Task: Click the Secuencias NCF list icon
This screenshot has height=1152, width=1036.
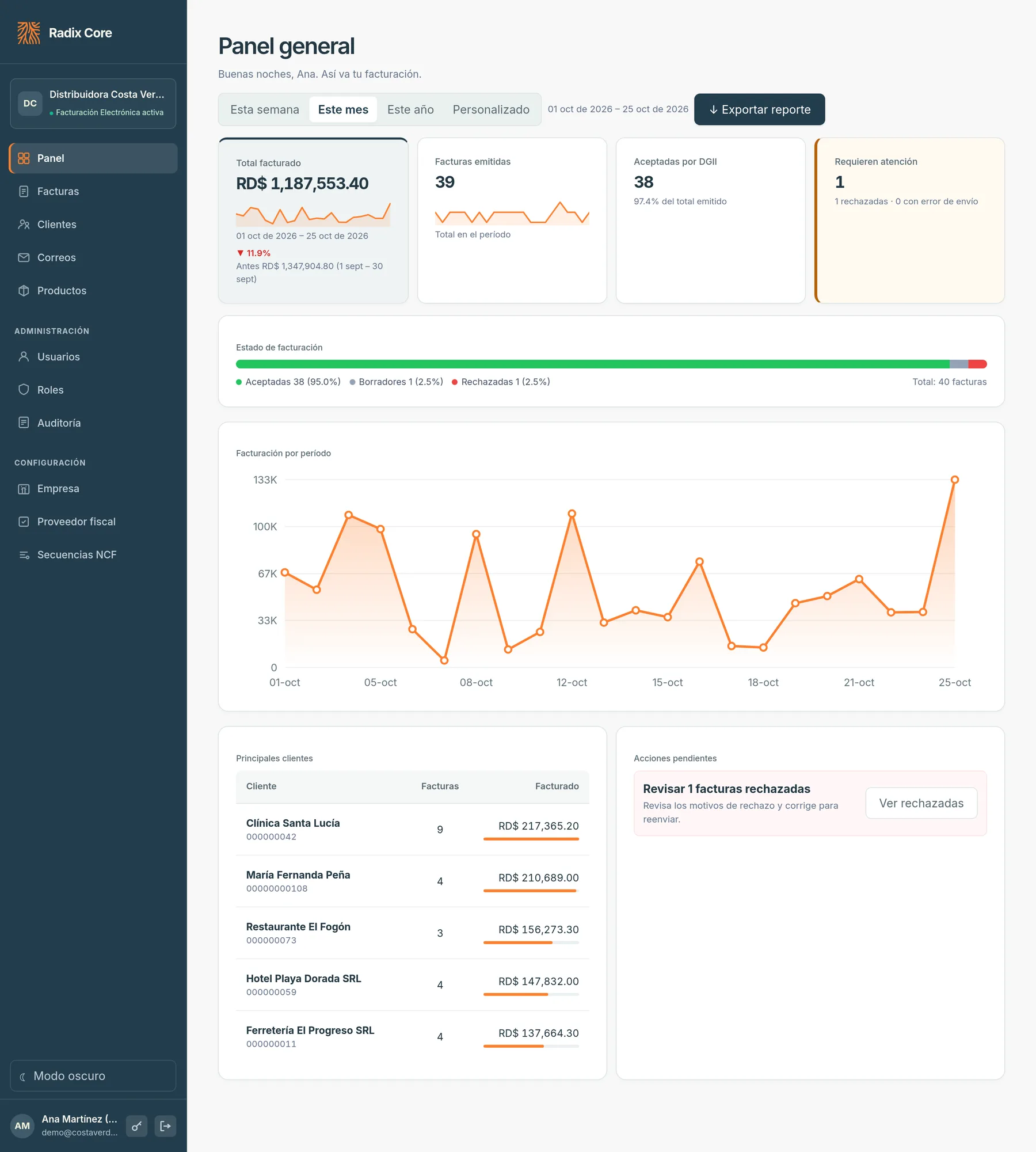Action: [x=24, y=555]
